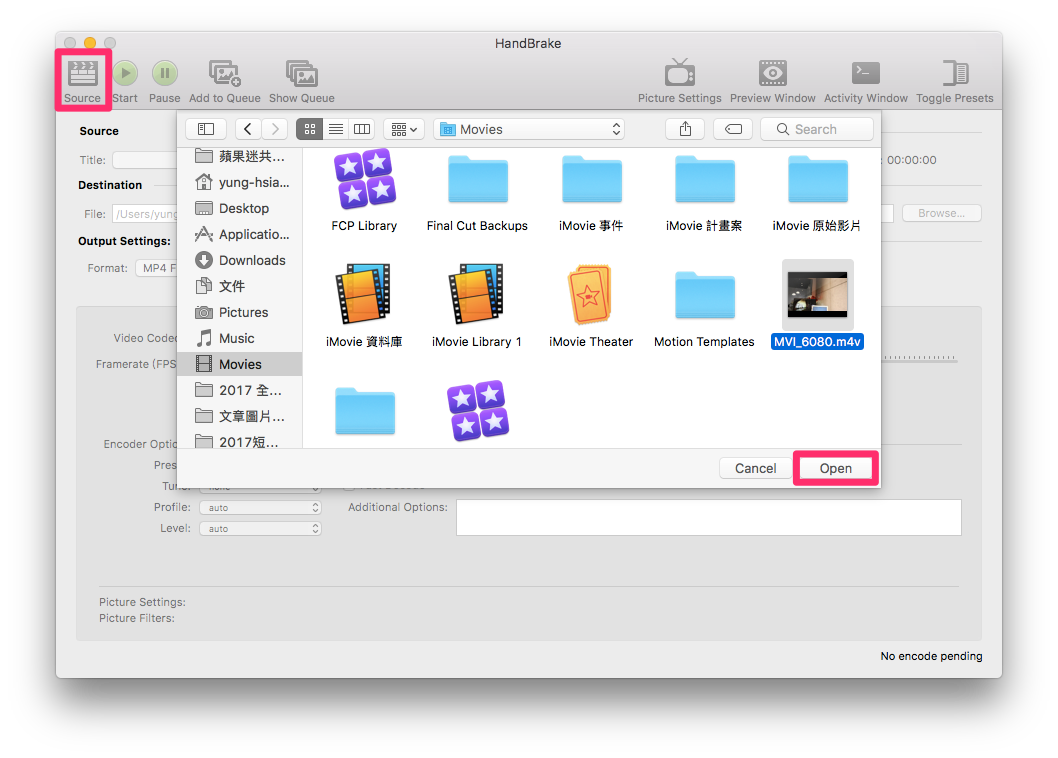Select 文章圖片… folder in sidebar
The height and width of the screenshot is (758, 1058).
(x=240, y=416)
